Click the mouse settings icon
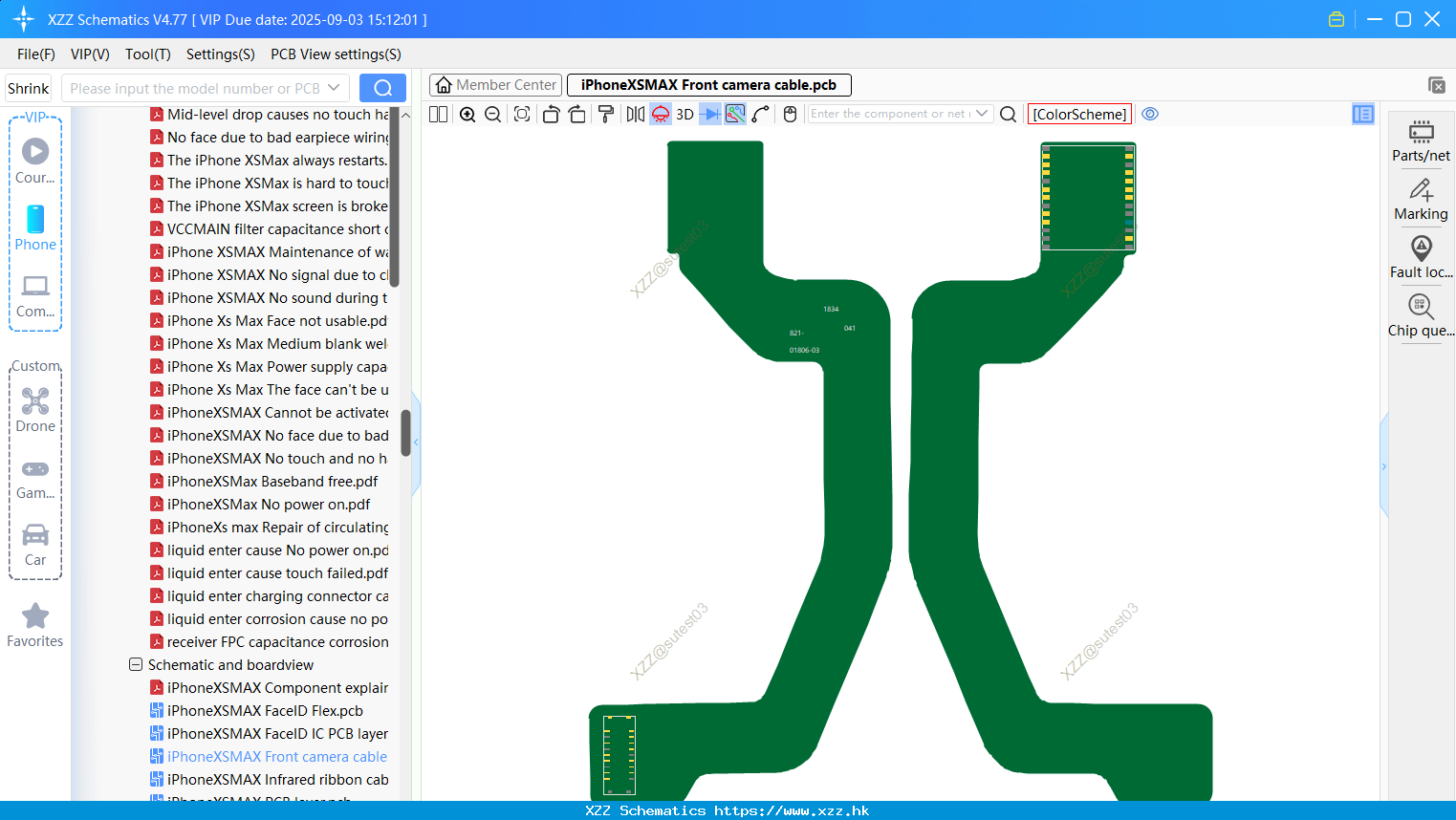 click(x=790, y=115)
